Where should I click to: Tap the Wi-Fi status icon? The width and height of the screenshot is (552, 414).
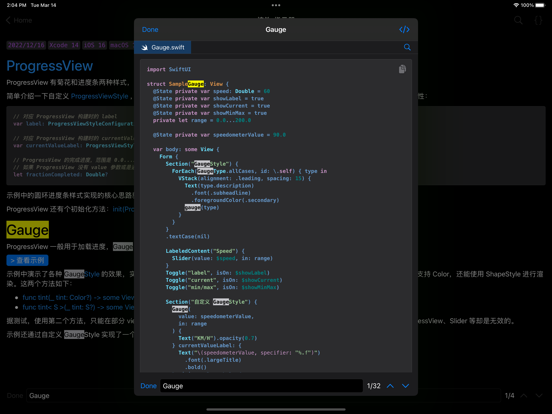pos(516,5)
